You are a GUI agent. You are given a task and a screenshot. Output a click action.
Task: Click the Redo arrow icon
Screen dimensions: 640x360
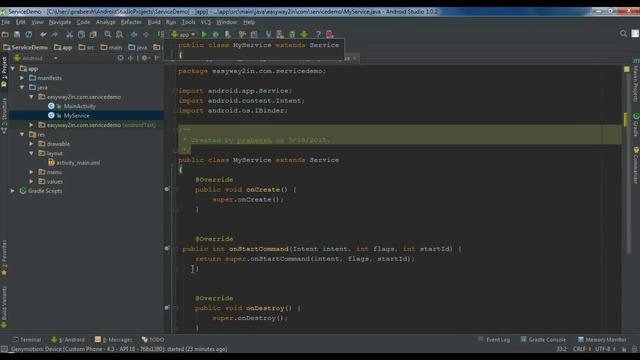(55, 34)
